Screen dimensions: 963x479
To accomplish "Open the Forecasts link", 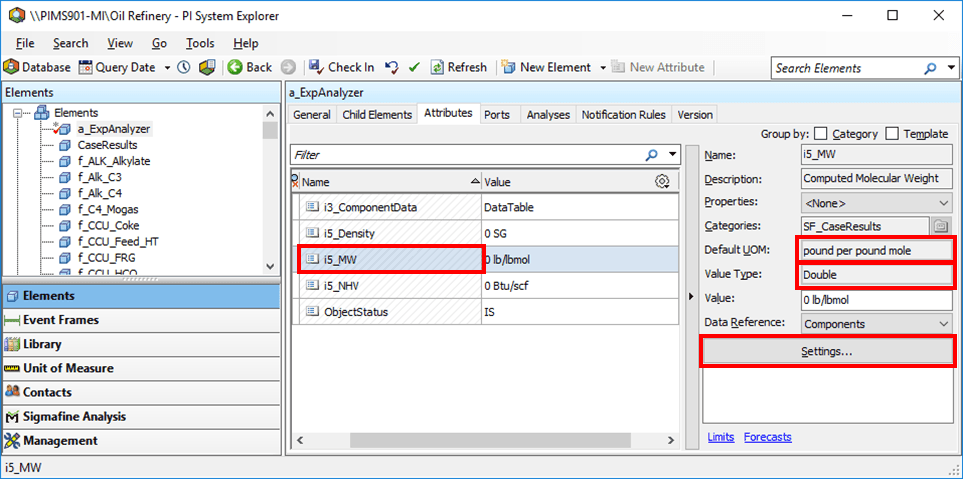I will point(768,437).
